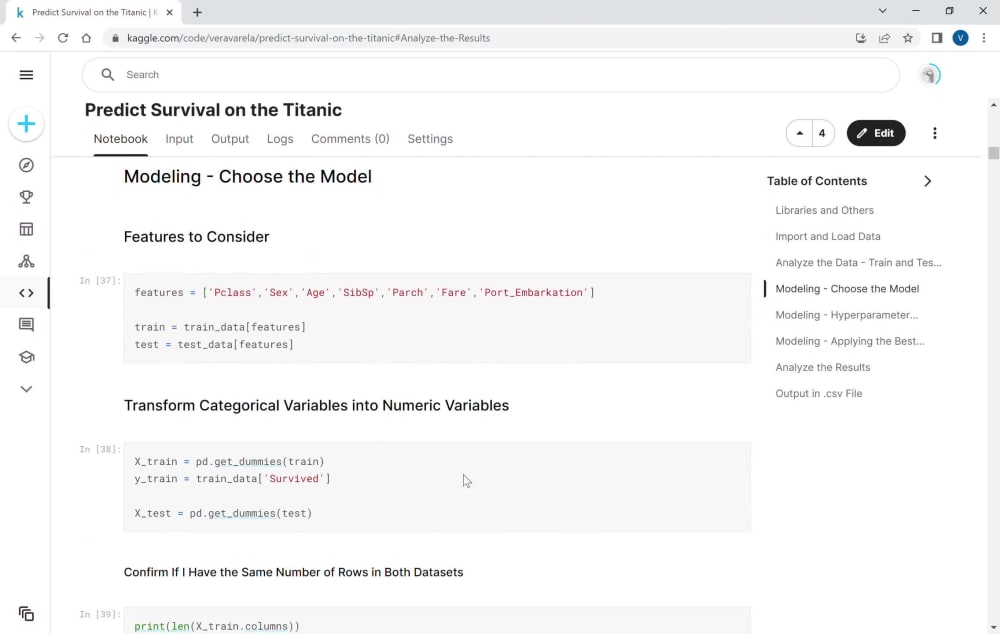This screenshot has height=634, width=1000.
Task: Click the X_test = pd.get_dummies(test) line
Action: [223, 513]
